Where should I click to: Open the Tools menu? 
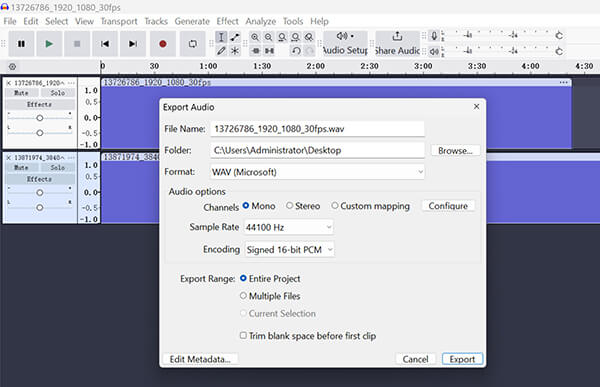click(293, 21)
